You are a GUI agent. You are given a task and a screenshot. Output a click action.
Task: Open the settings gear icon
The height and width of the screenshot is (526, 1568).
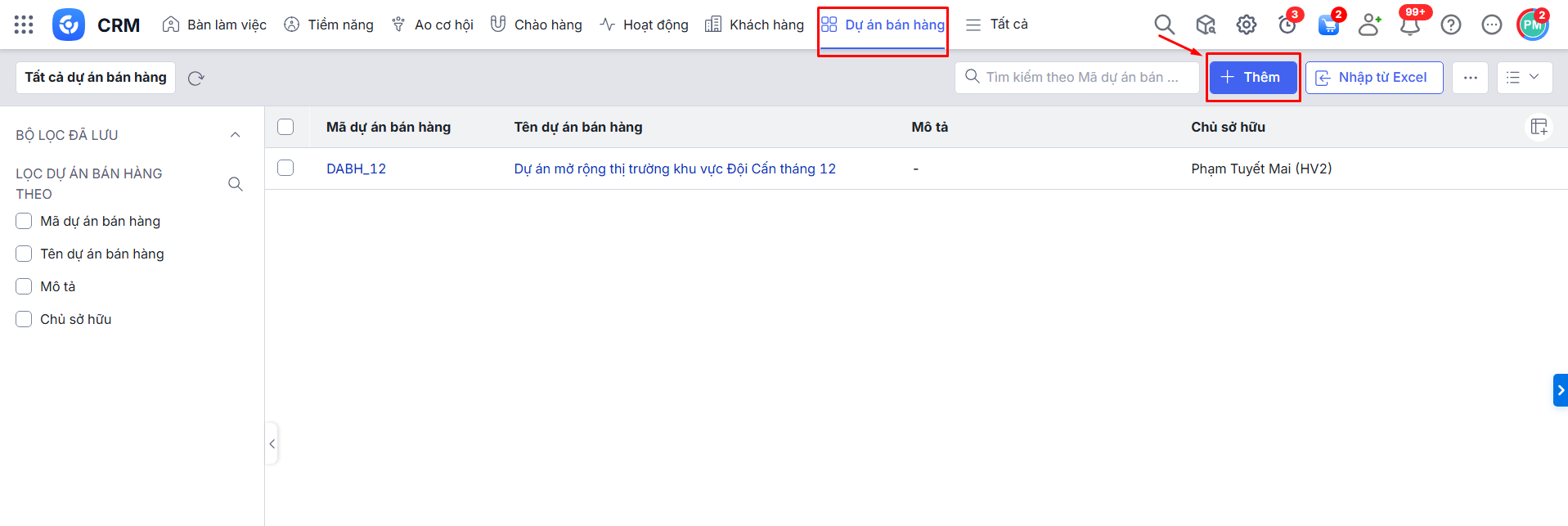coord(1246,25)
